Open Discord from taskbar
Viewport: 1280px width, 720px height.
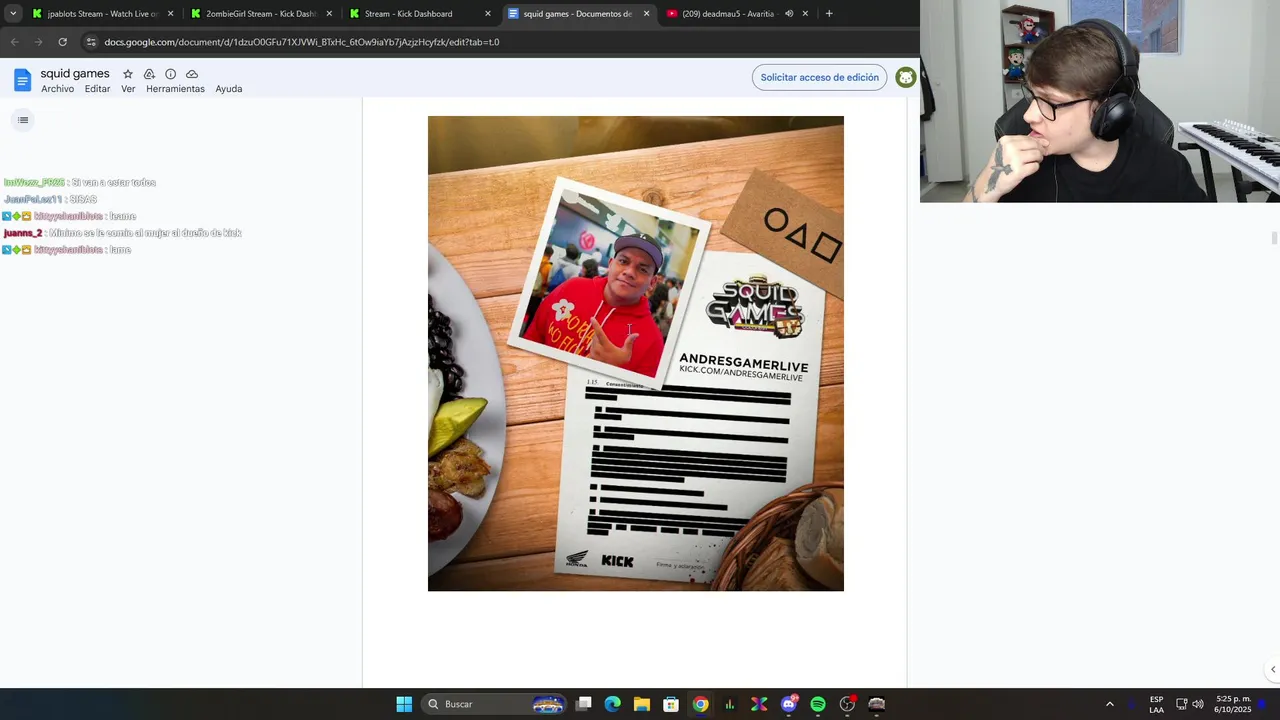coord(789,704)
